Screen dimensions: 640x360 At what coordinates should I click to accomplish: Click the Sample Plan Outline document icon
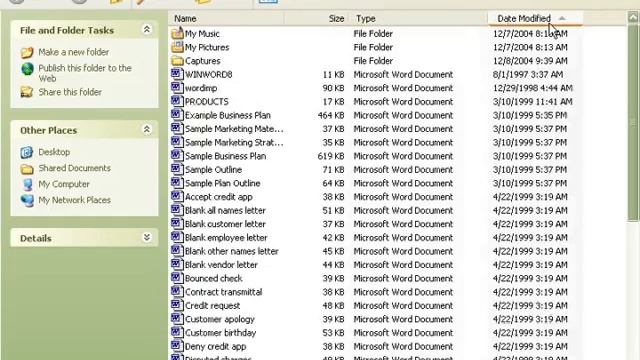177,183
